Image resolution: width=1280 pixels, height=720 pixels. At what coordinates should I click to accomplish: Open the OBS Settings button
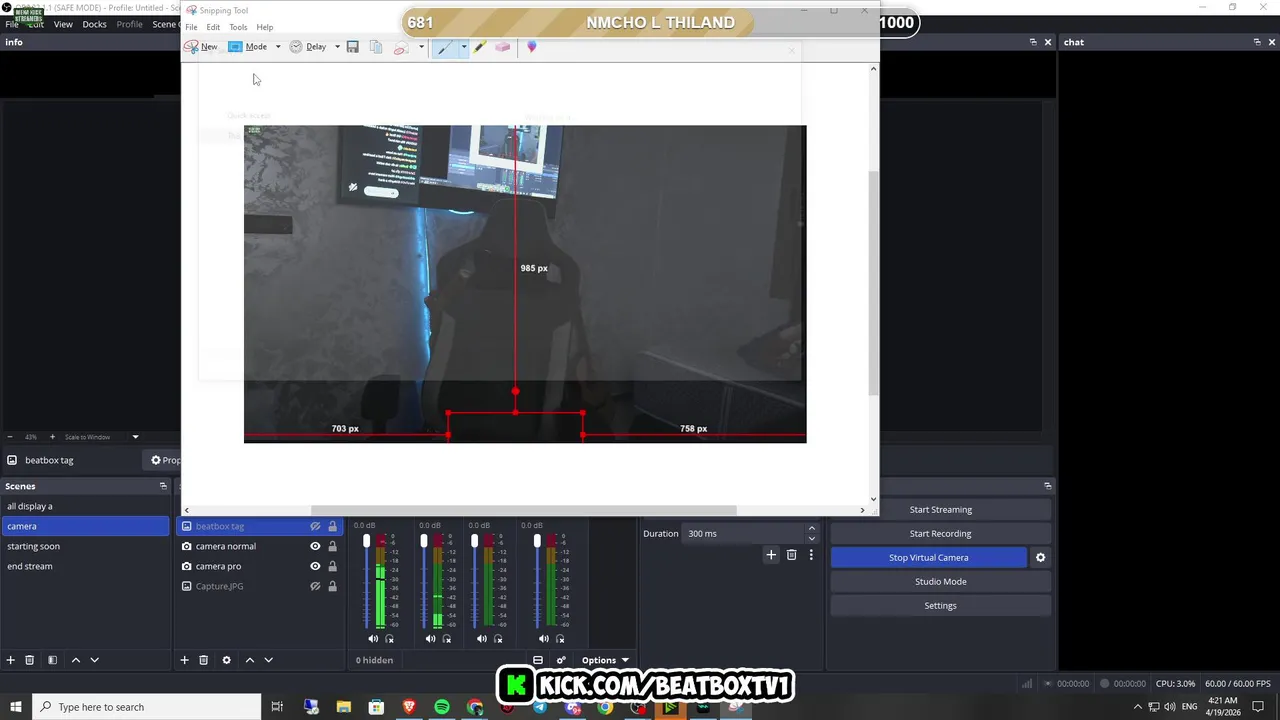[x=940, y=605]
